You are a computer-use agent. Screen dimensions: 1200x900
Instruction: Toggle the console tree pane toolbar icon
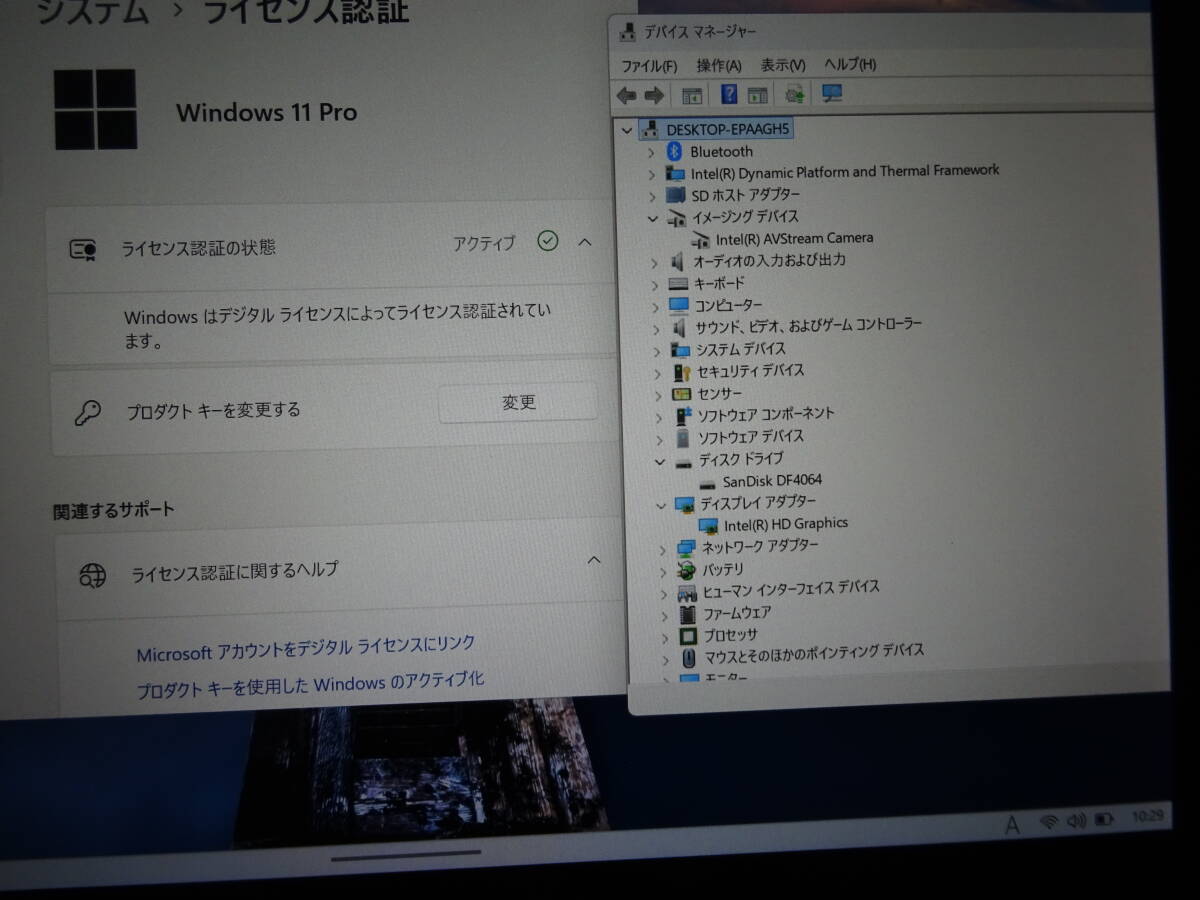[x=691, y=95]
